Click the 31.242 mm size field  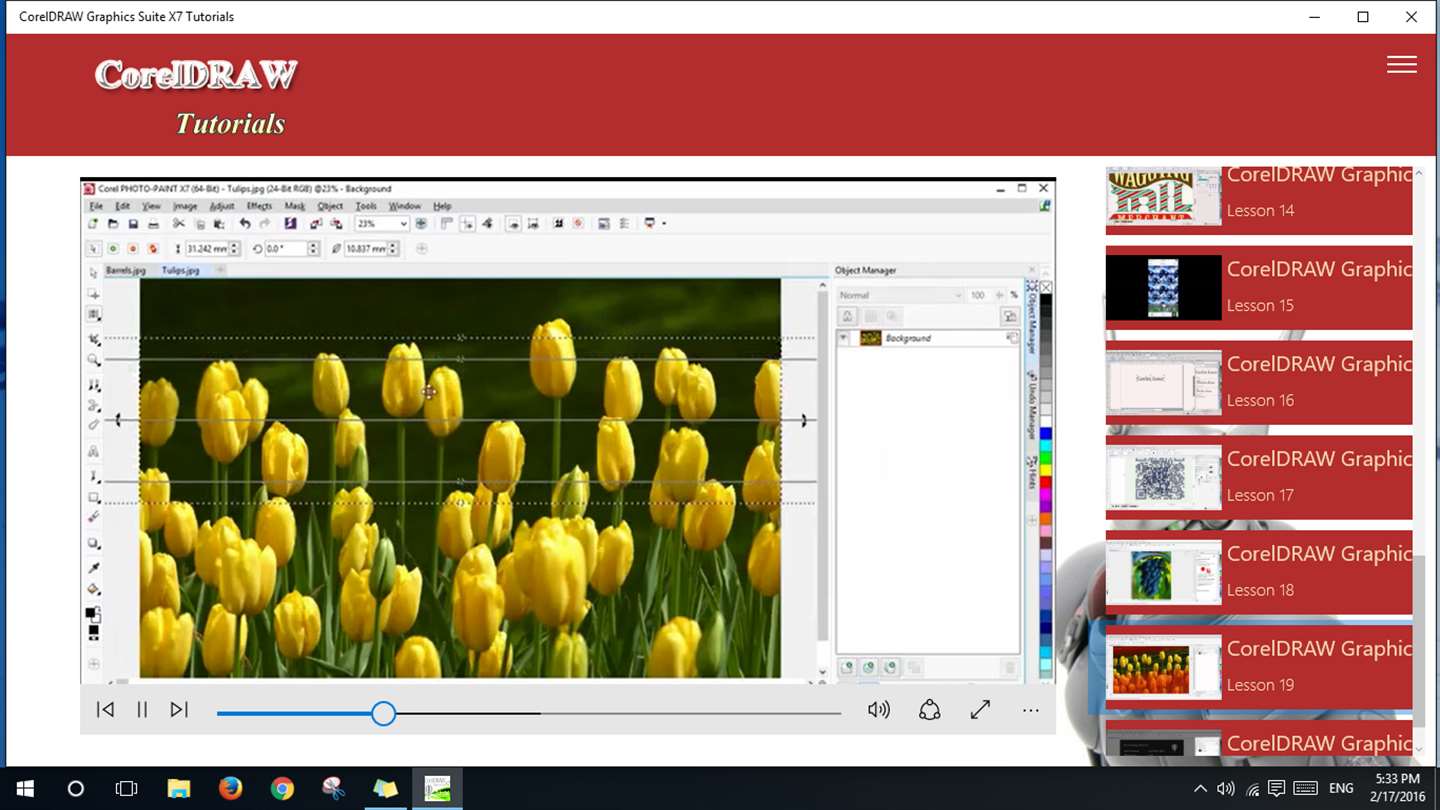click(207, 248)
